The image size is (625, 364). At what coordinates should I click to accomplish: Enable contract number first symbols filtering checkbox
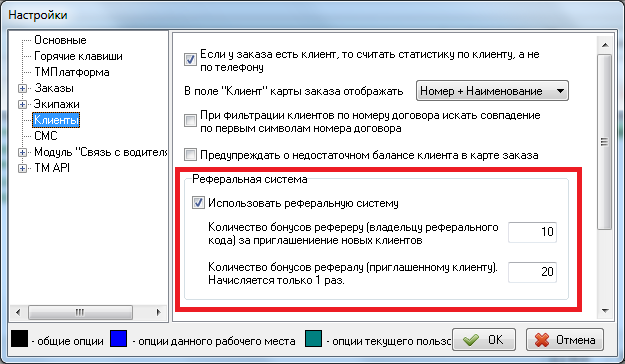(x=190, y=120)
